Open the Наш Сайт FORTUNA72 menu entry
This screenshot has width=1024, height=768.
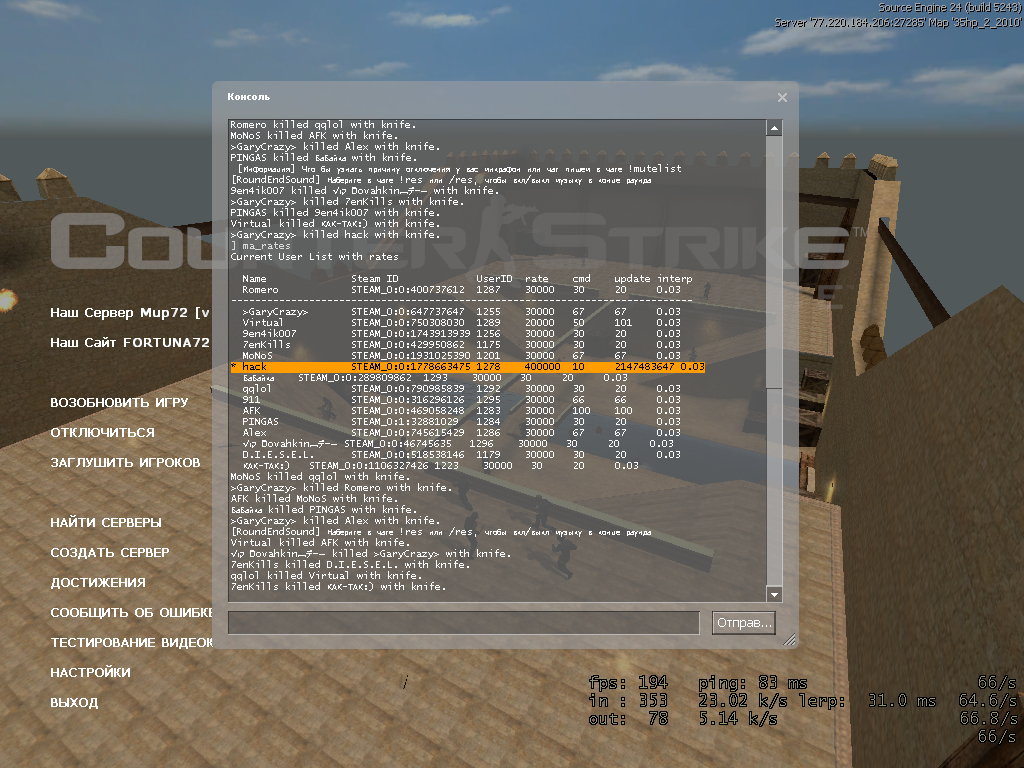(x=130, y=342)
